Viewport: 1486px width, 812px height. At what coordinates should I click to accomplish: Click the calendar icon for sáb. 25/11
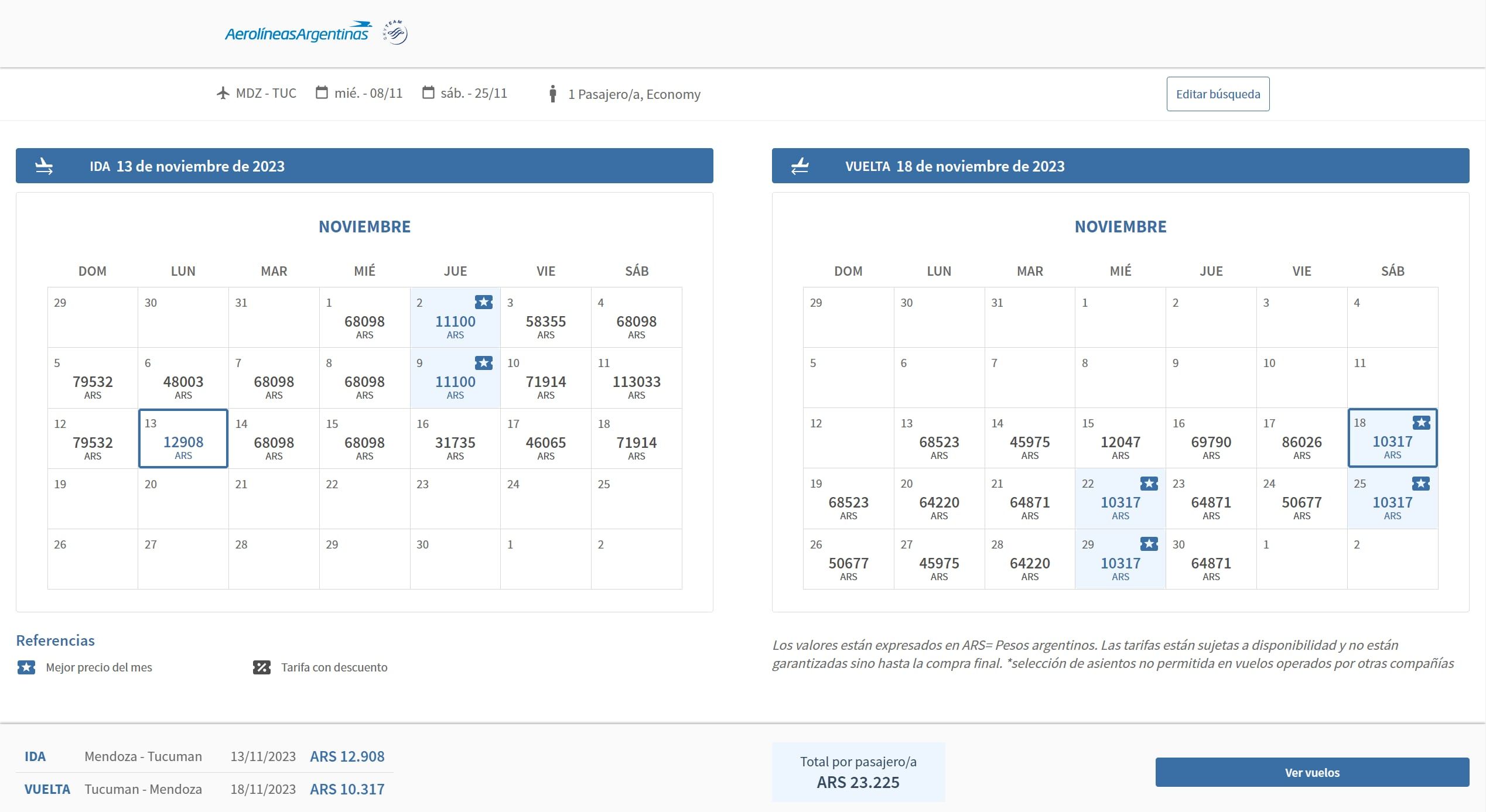click(x=428, y=92)
